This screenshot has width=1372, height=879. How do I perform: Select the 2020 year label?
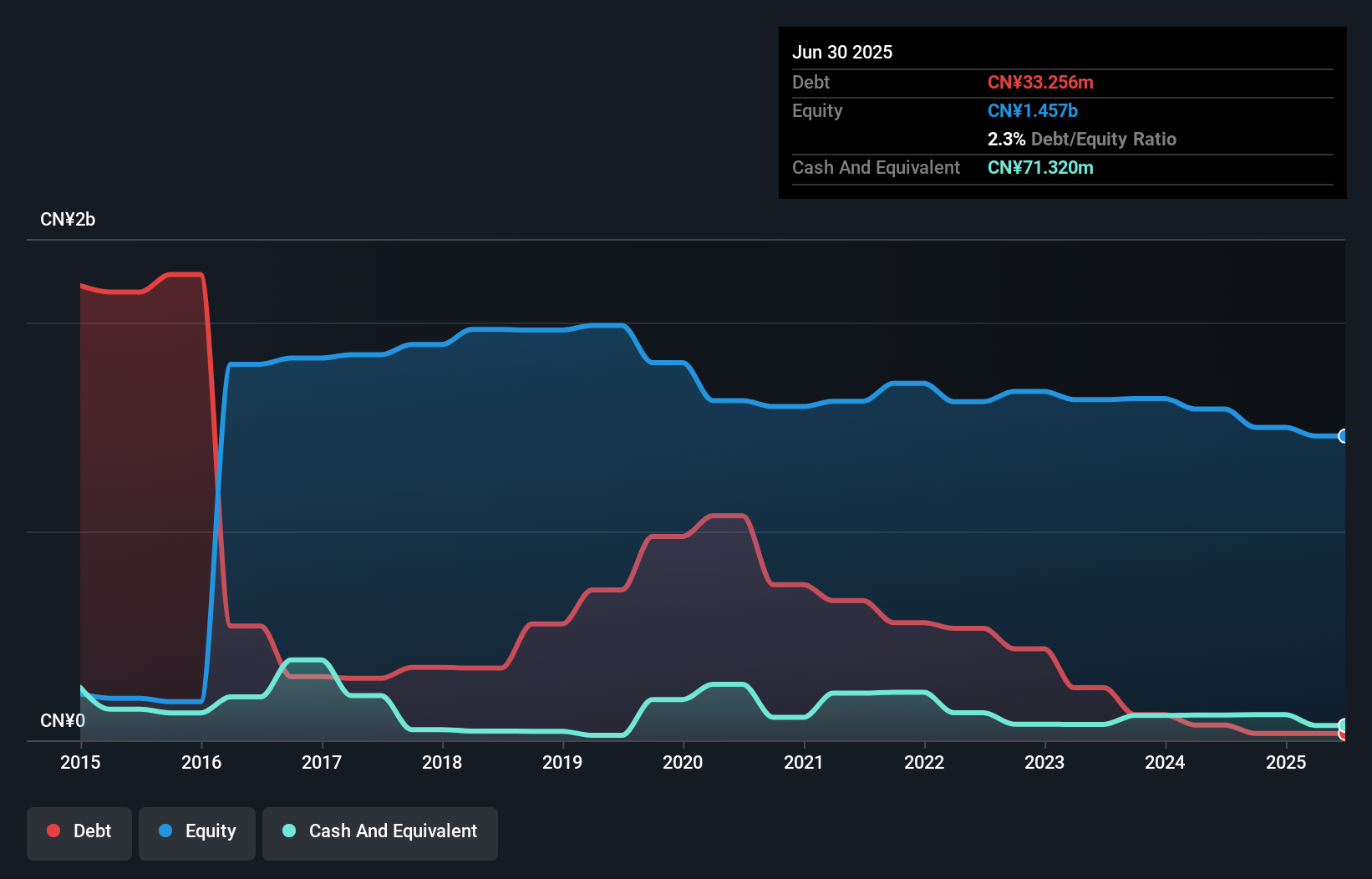pos(683,762)
